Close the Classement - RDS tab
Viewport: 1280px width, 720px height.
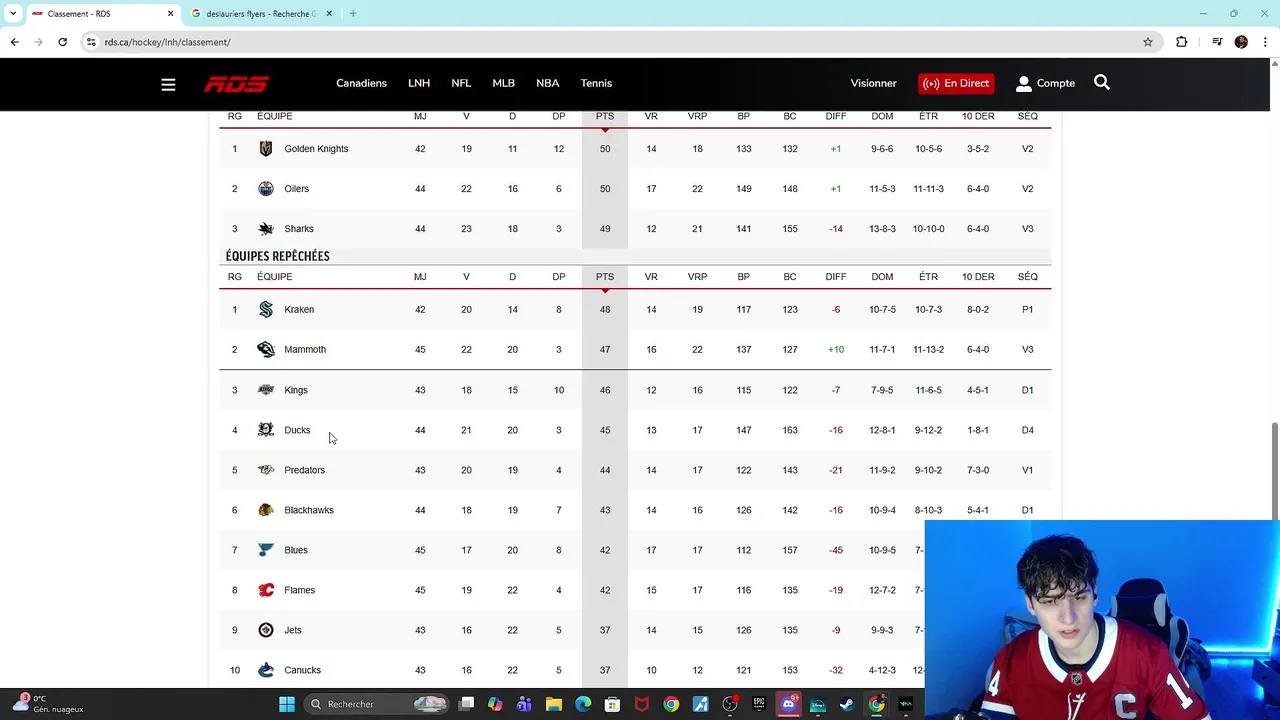tap(170, 14)
